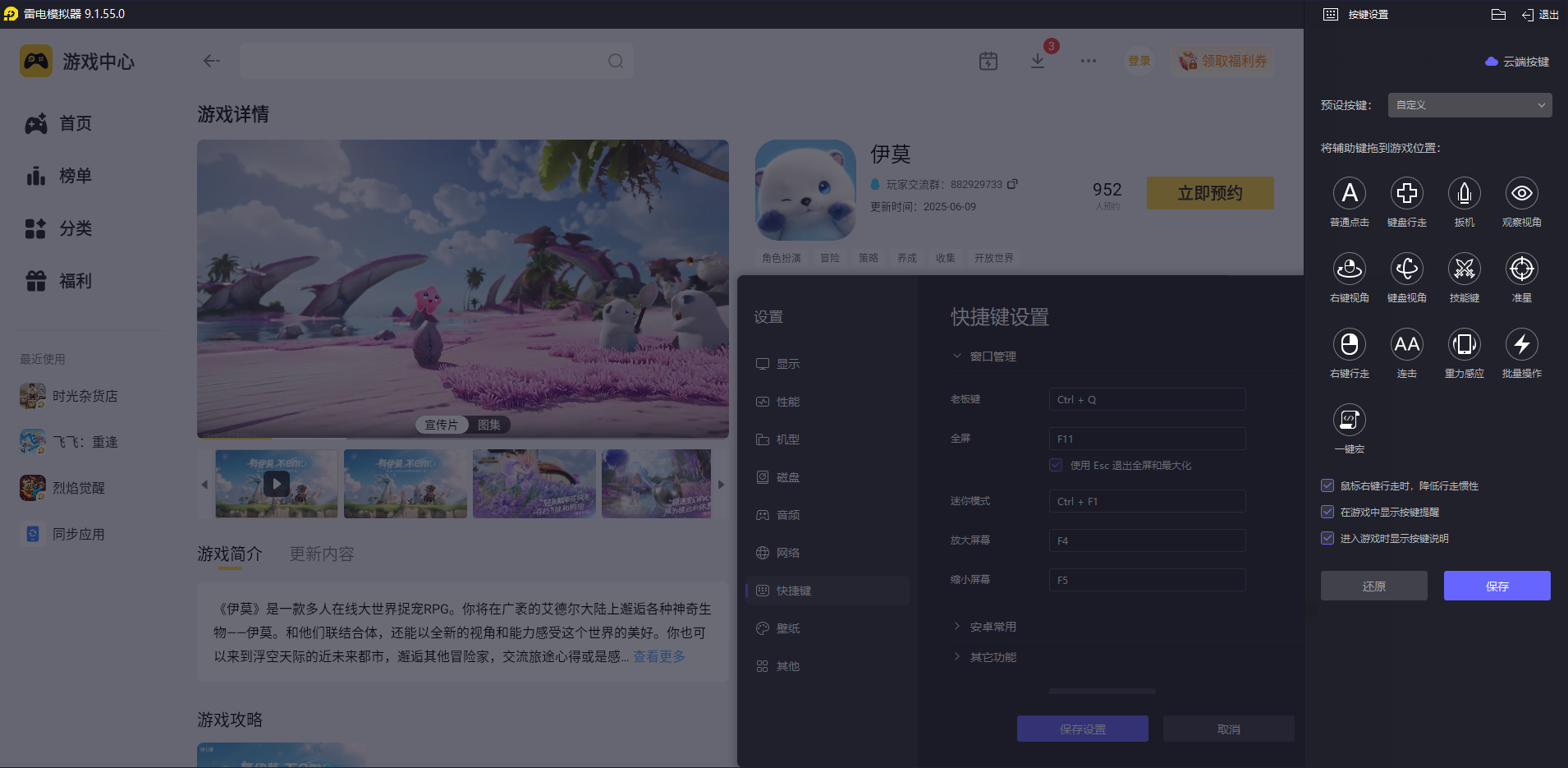Open the 壁纸 settings section
This screenshot has height=768, width=1568.
tap(788, 628)
